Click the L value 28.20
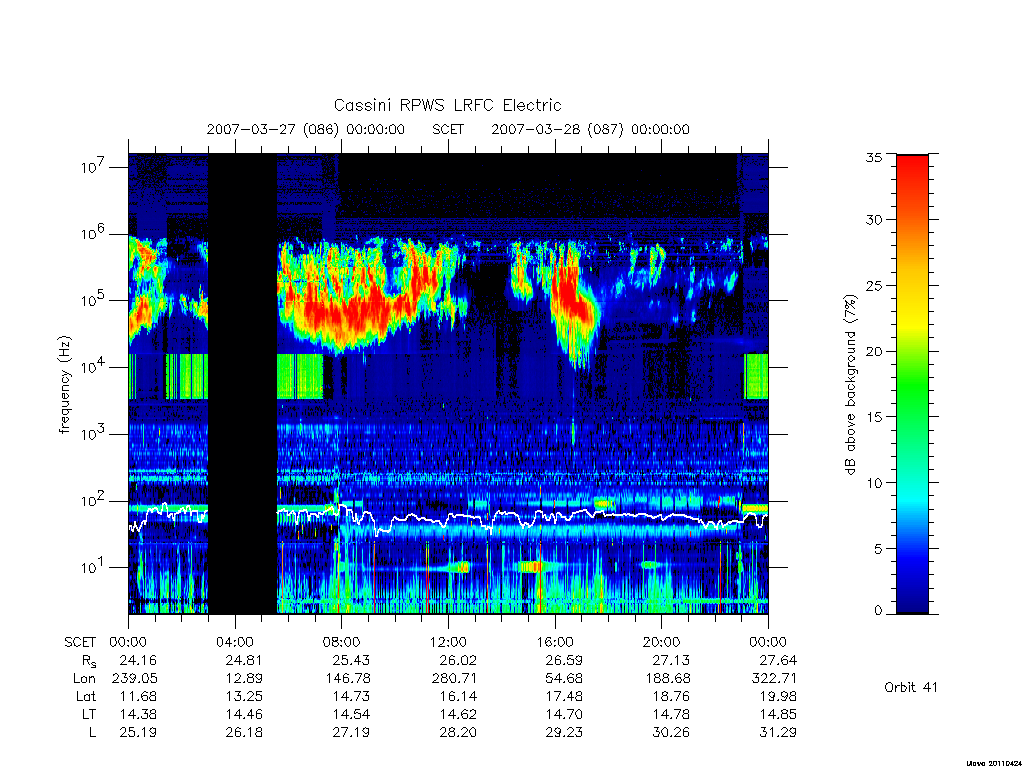Screen dimensions: 1024x768 click(x=458, y=732)
